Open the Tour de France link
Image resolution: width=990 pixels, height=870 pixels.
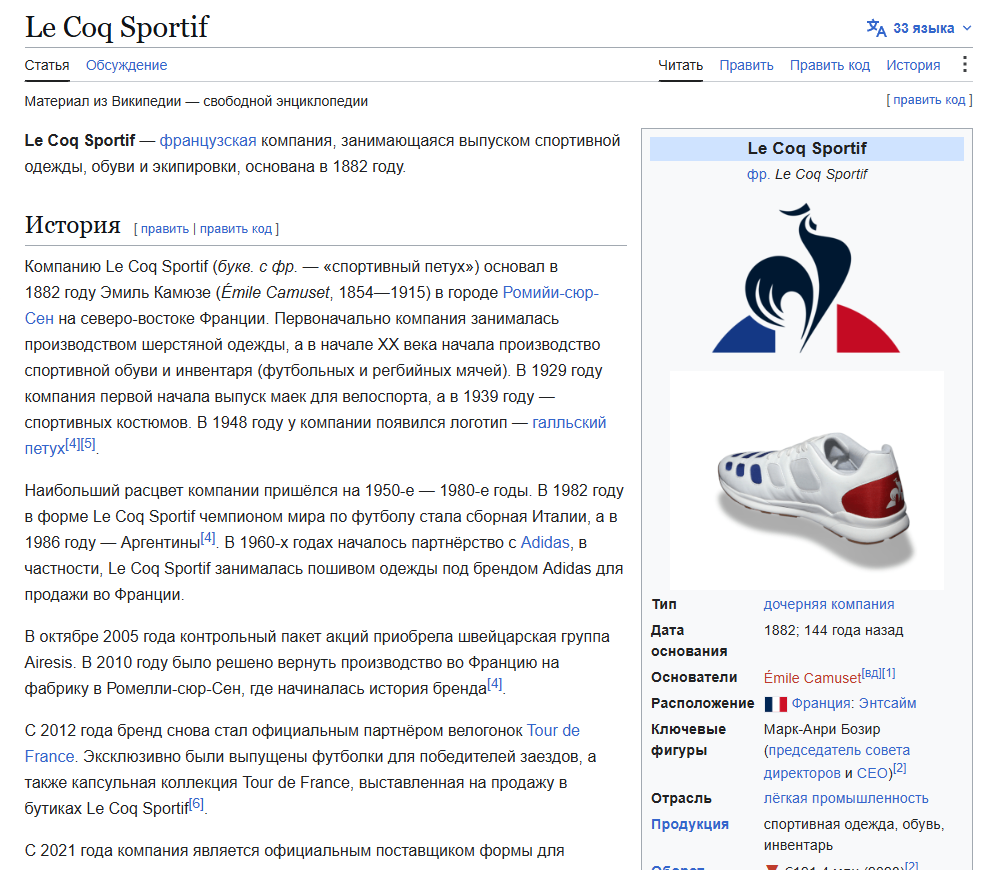[x=553, y=731]
